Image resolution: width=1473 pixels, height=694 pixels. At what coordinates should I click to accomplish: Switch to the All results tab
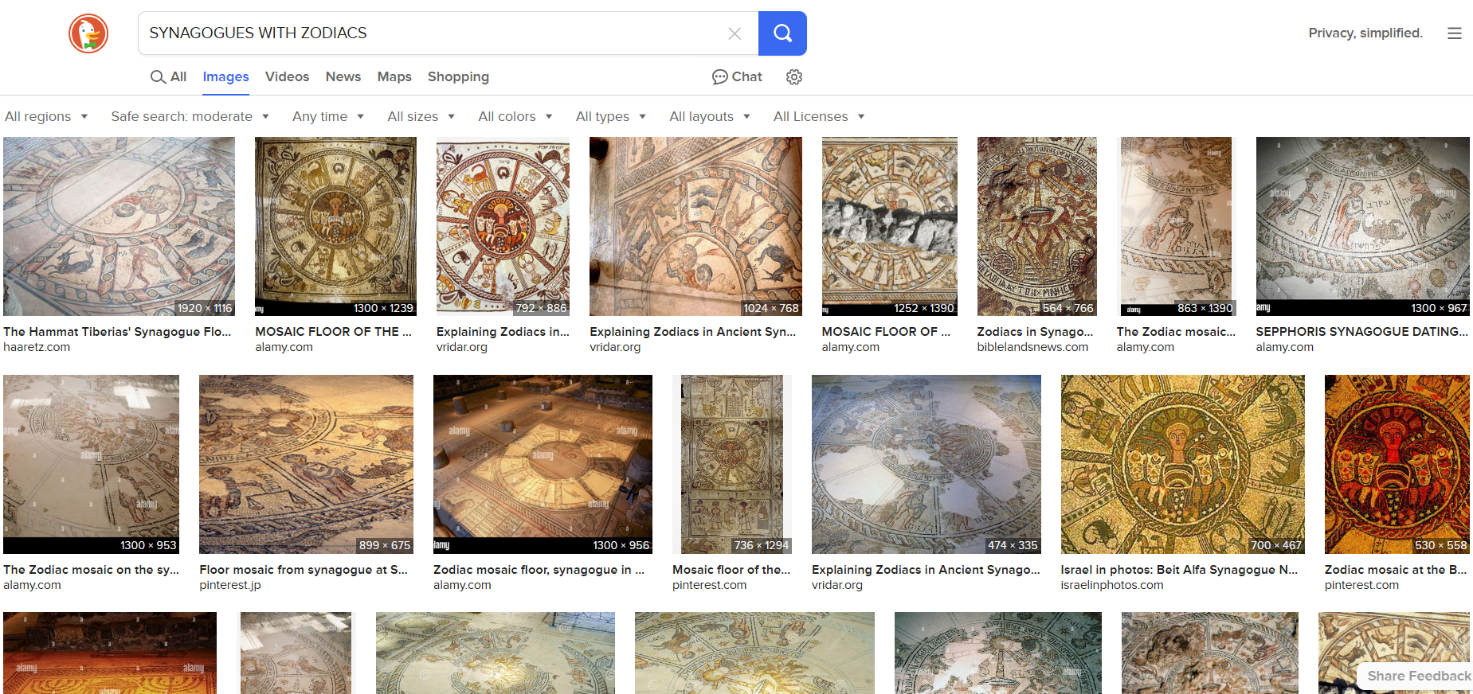[x=169, y=77]
